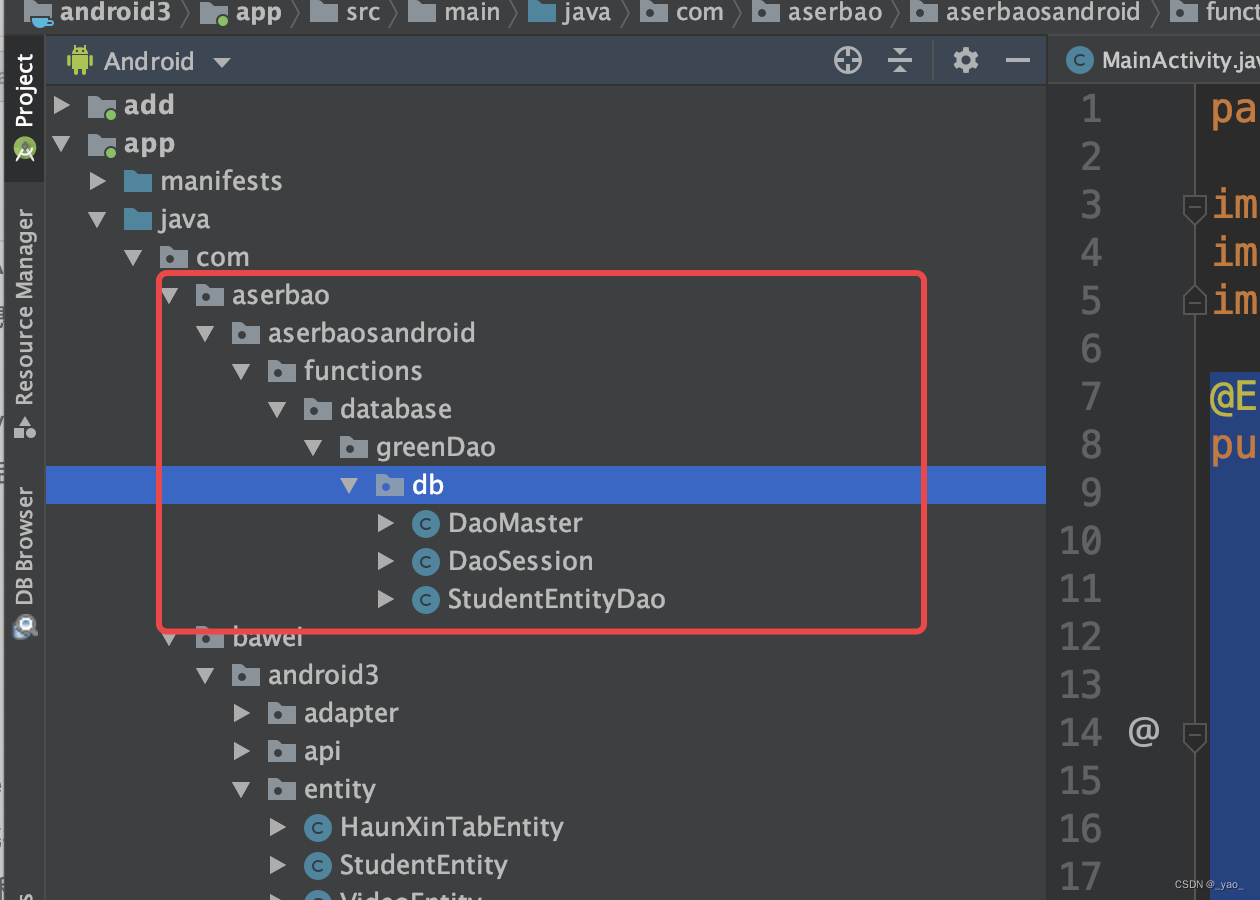This screenshot has height=900, width=1260.
Task: Select the android3 package label
Action: tap(323, 675)
